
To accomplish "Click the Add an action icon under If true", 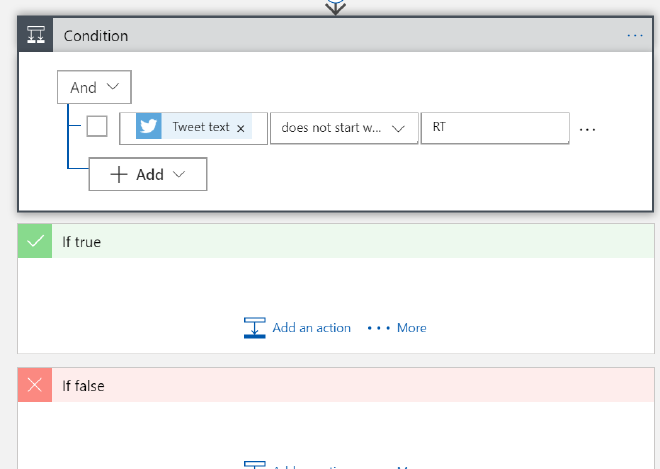I will coord(255,328).
